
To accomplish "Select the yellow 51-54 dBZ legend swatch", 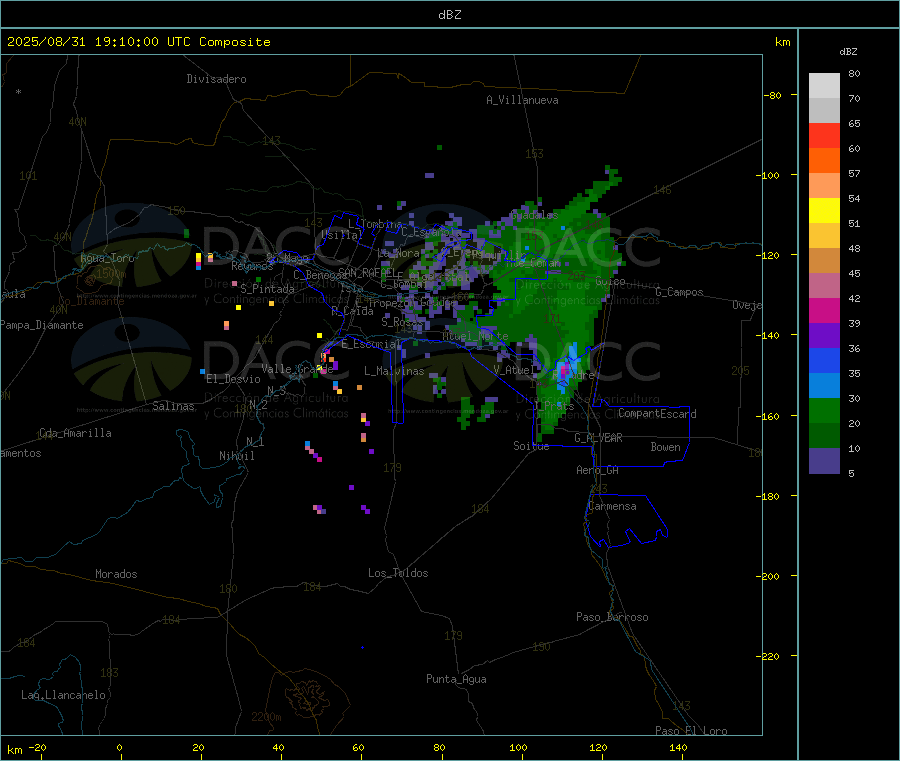I will pyautogui.click(x=824, y=211).
